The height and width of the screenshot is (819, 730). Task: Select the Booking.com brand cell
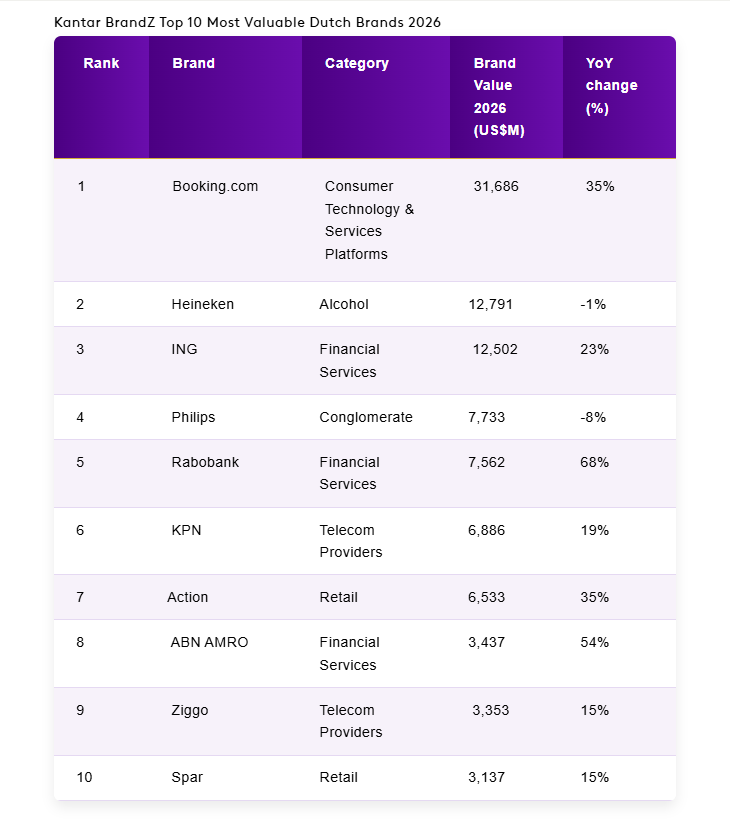click(x=215, y=186)
